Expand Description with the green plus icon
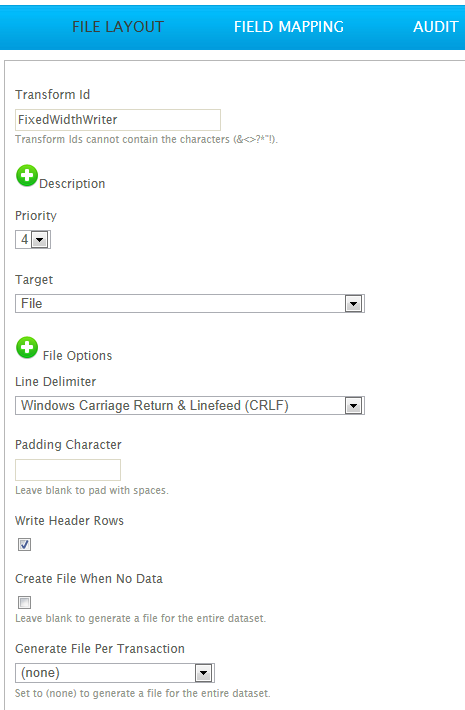The height and width of the screenshot is (710, 465). (27, 176)
